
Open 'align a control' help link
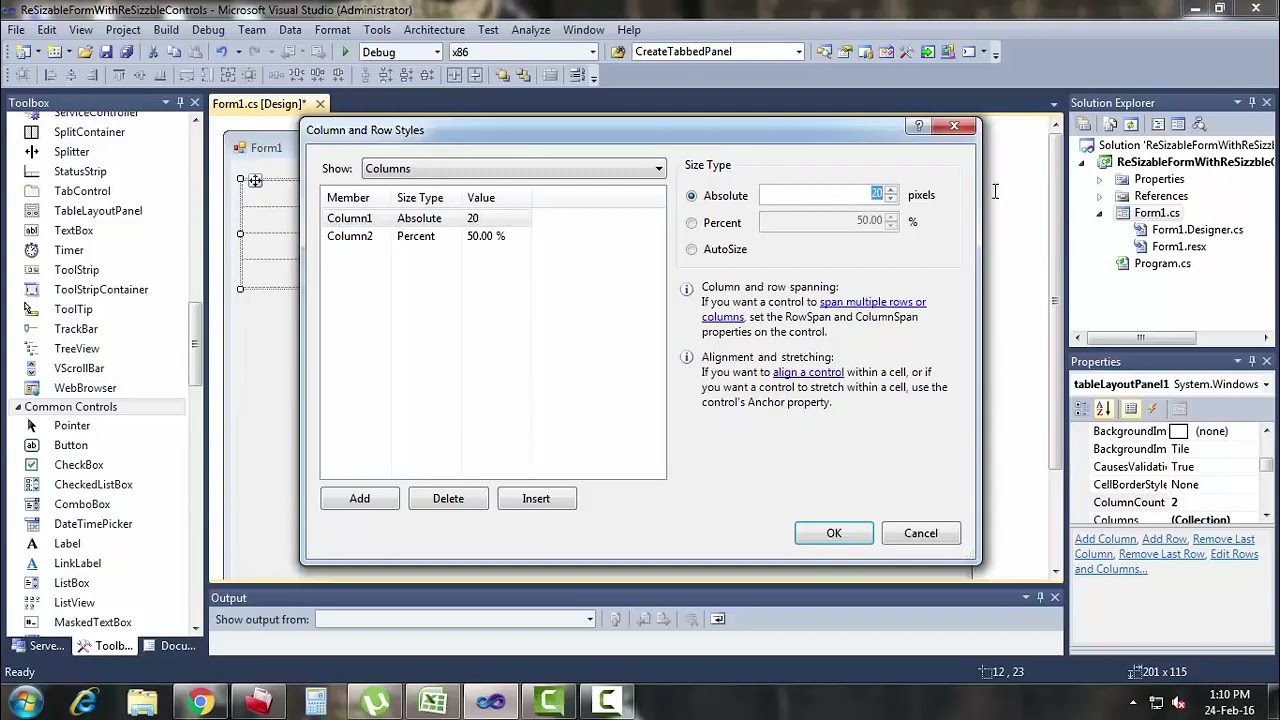[x=808, y=372]
